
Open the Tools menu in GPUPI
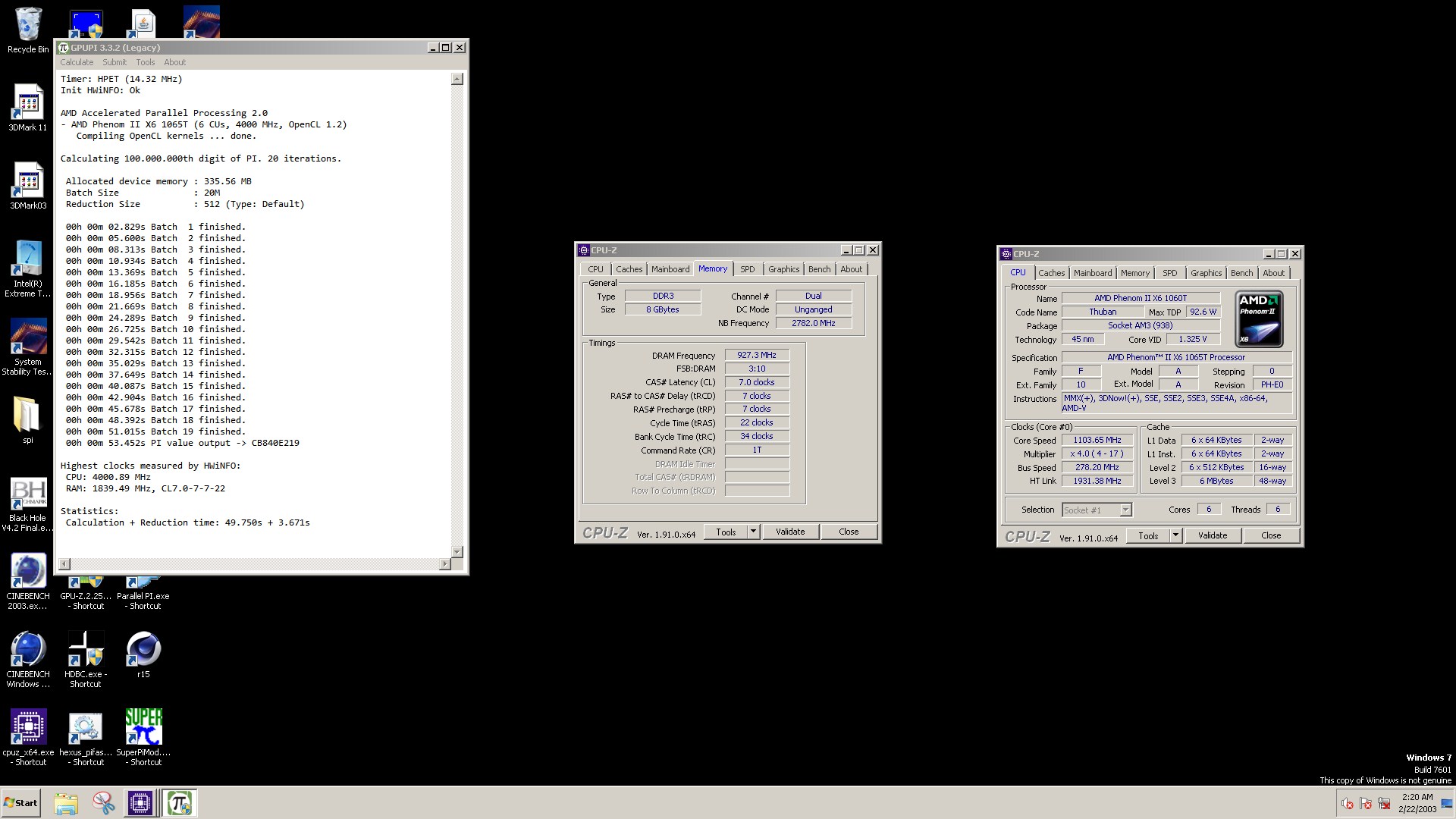[x=146, y=62]
